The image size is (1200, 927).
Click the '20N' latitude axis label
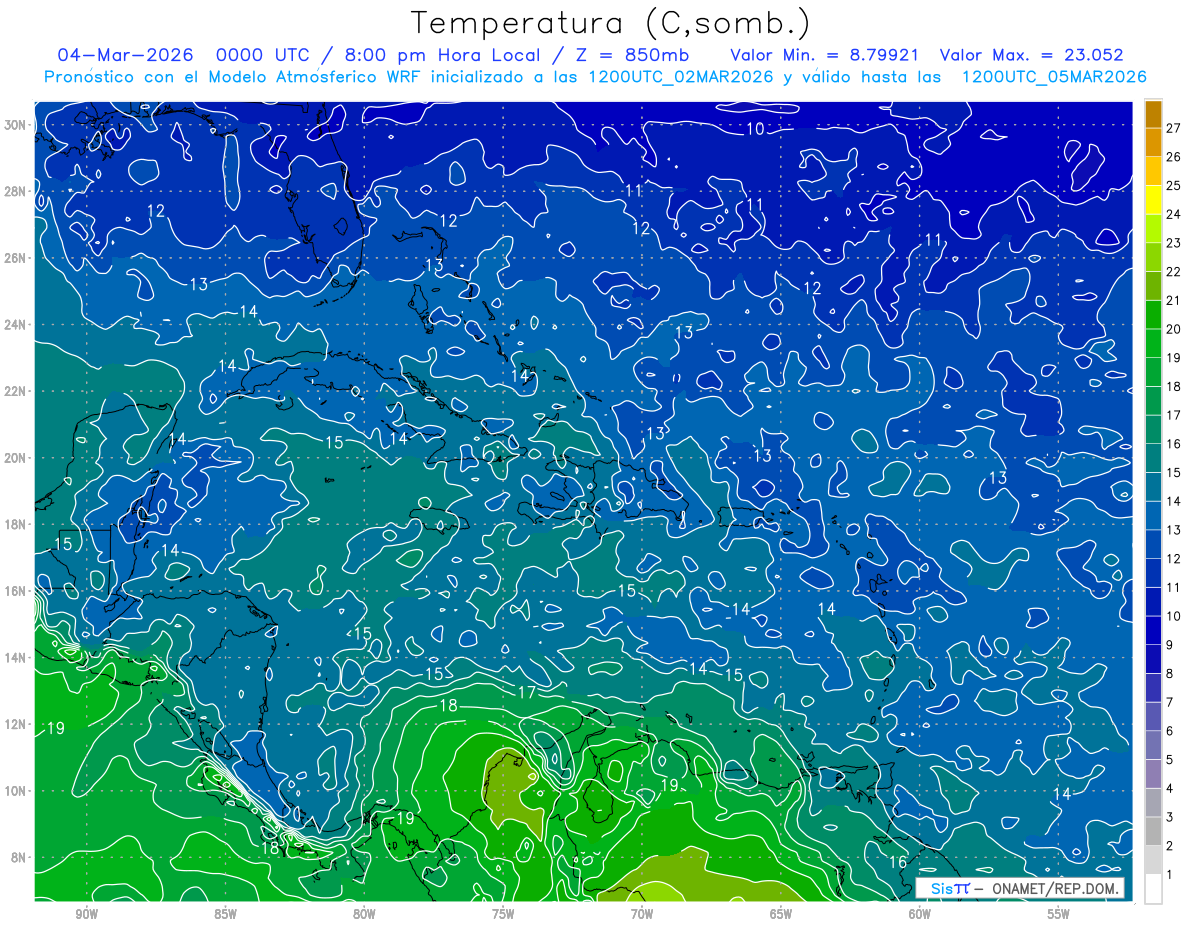tap(14, 457)
